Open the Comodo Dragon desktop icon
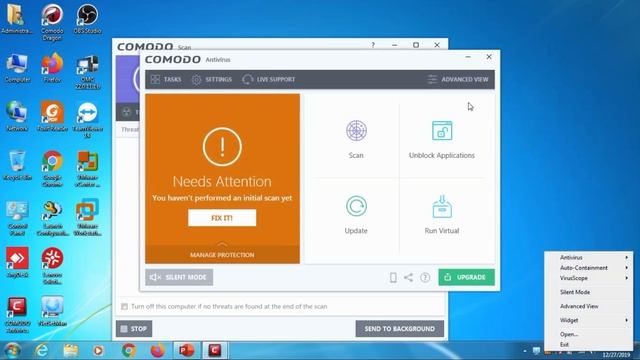Screen dimensions: 640x360 [52, 22]
